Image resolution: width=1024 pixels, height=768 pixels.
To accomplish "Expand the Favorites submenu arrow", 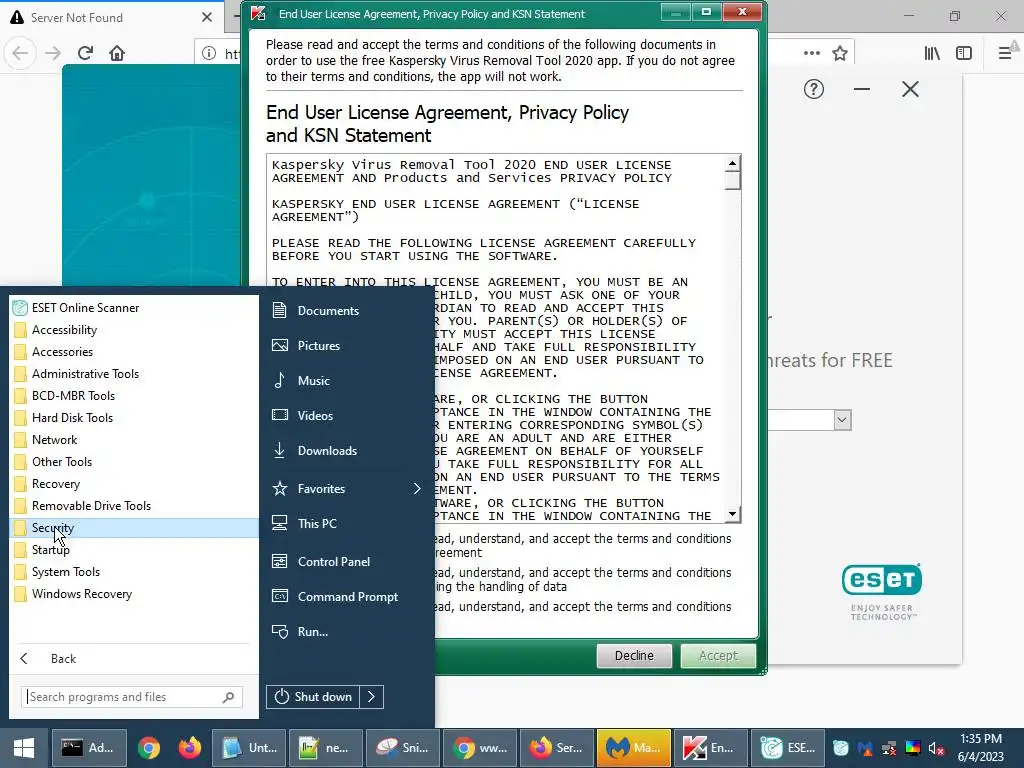I will click(417, 488).
